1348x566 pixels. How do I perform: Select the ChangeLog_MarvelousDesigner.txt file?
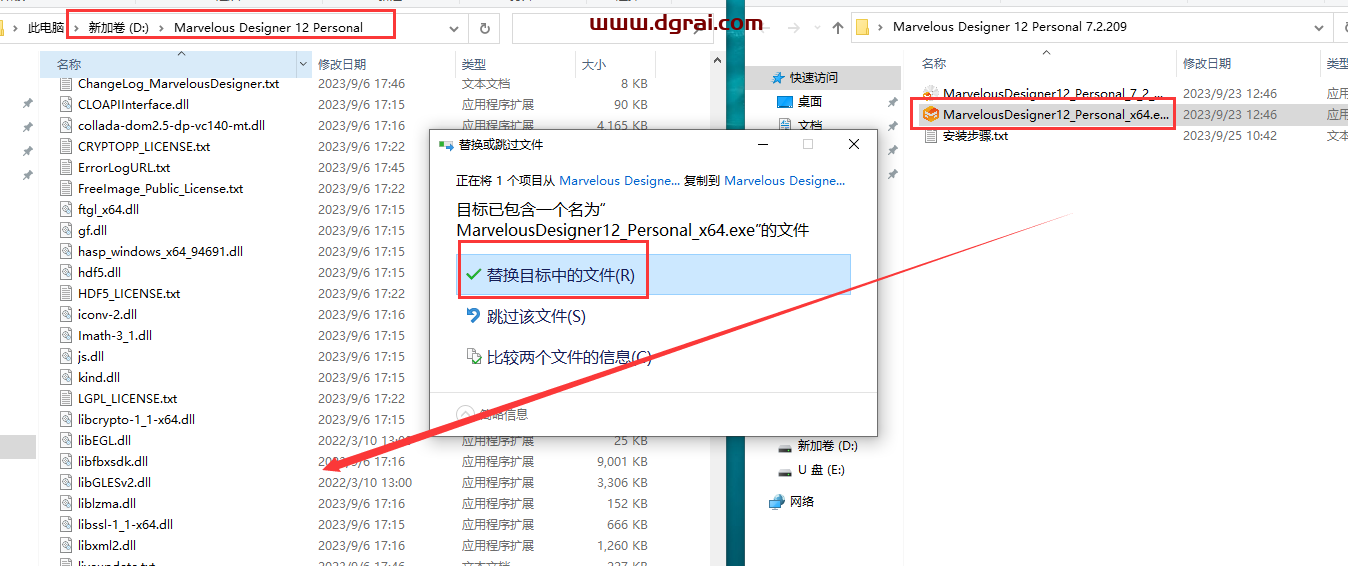tap(178, 84)
